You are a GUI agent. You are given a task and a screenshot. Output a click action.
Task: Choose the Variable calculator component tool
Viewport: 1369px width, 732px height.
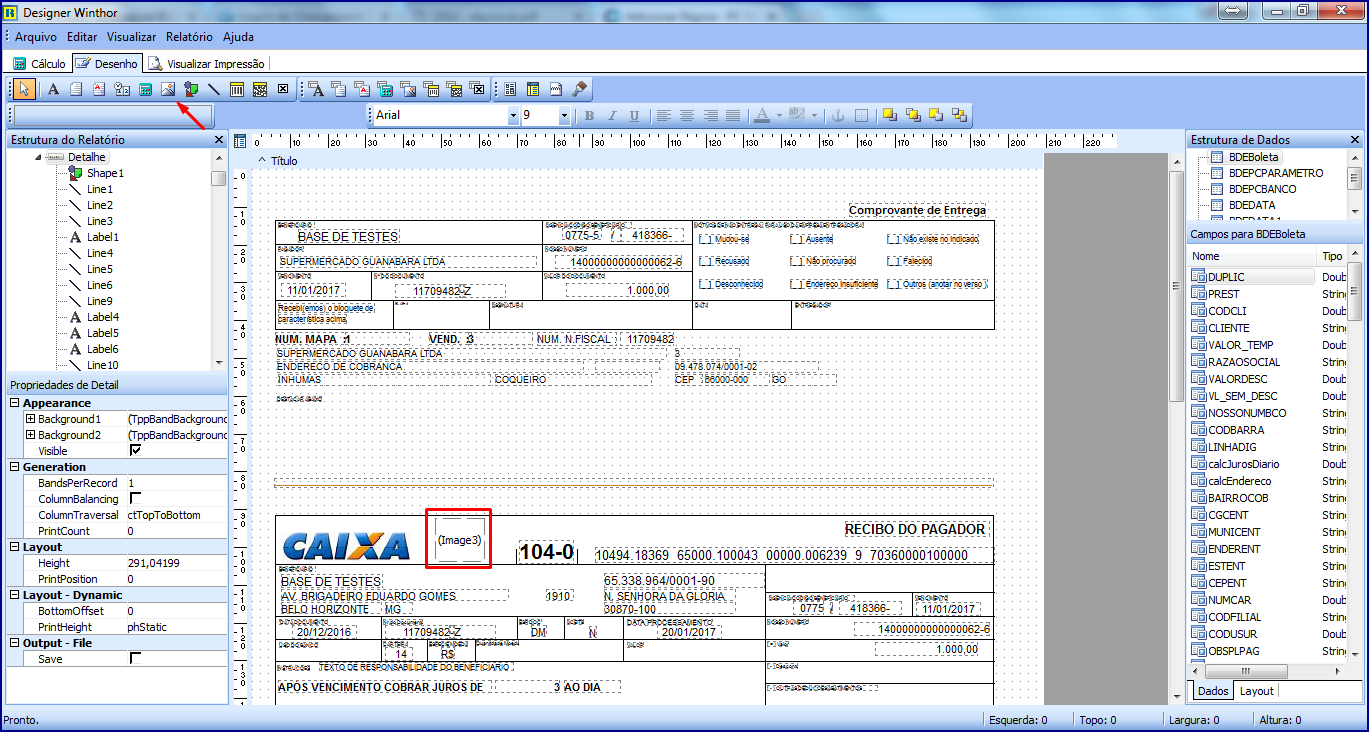[x=145, y=89]
